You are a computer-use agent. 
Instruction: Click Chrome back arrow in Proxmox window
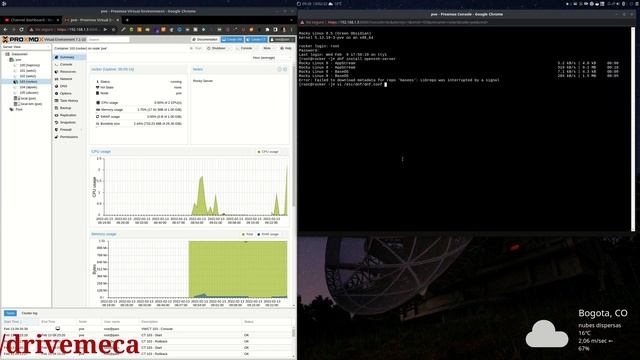[5, 29]
